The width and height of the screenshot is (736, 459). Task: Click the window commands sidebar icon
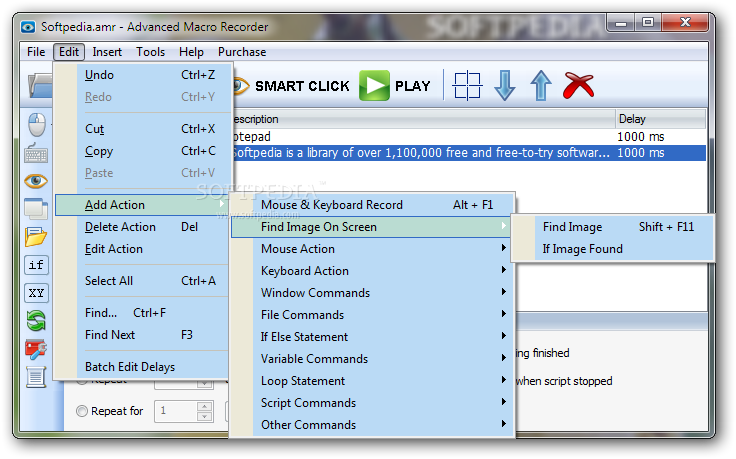(x=36, y=209)
